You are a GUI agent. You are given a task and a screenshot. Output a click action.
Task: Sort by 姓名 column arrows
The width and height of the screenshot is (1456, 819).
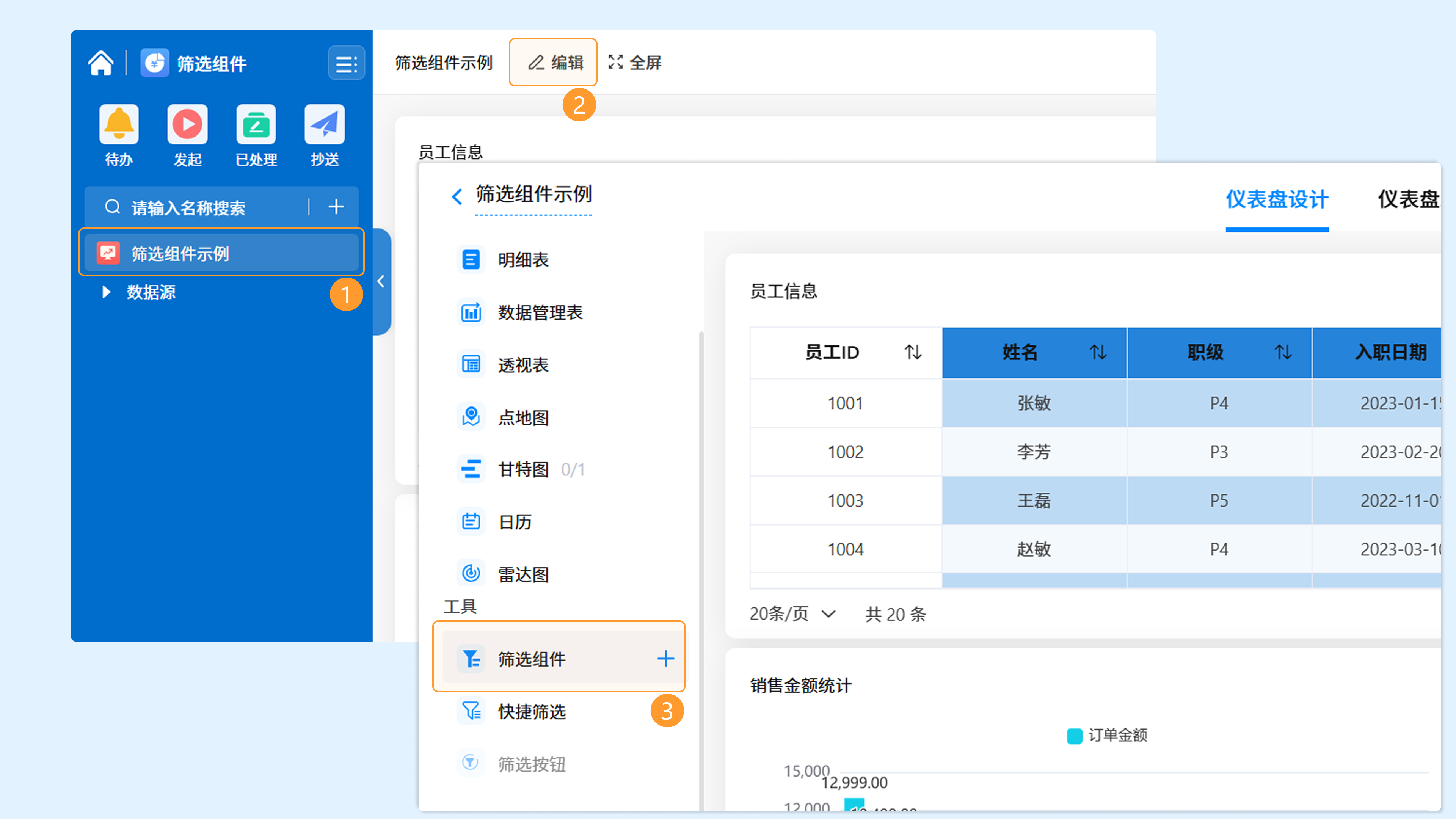1098,352
